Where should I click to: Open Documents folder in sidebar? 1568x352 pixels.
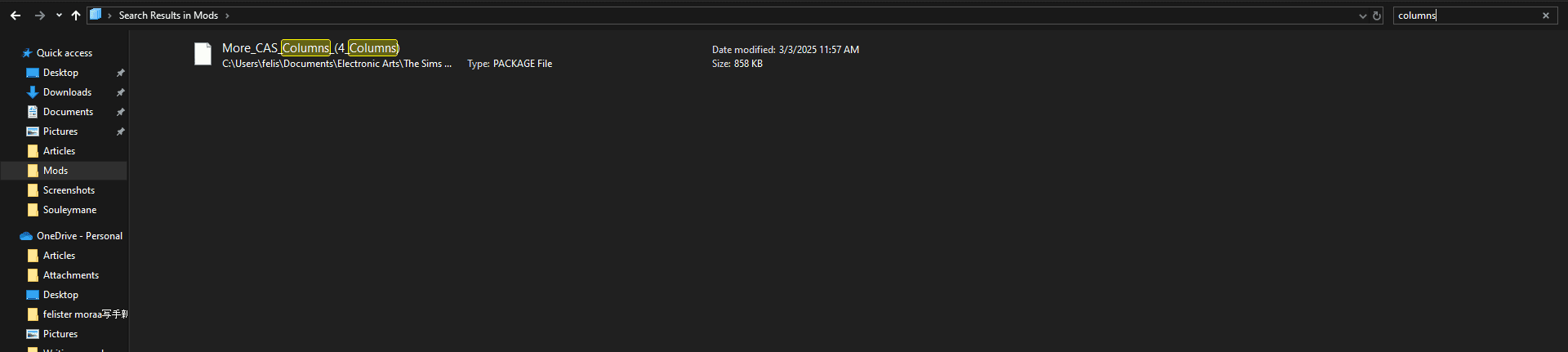(68, 112)
